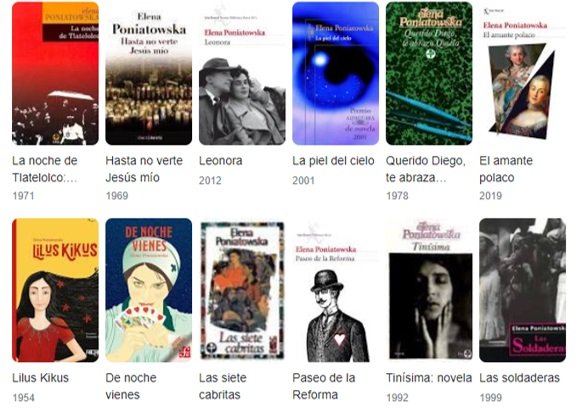
Task: Open the Tinísima: novela title link
Action: pyautogui.click(x=429, y=378)
